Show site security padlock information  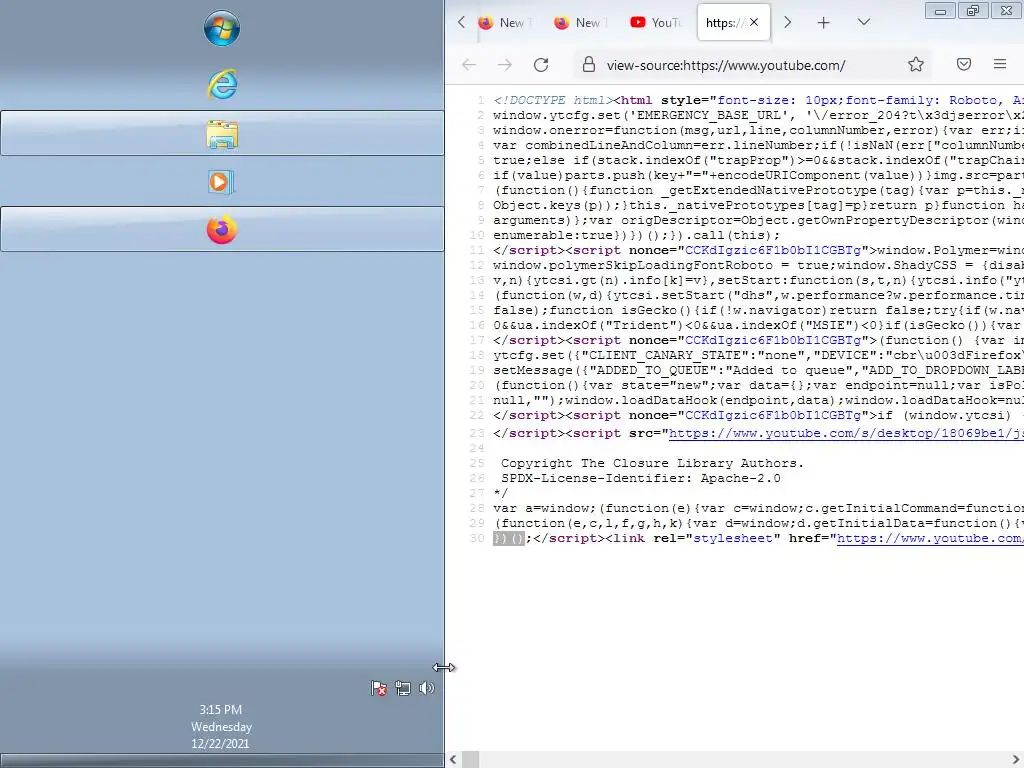click(588, 65)
